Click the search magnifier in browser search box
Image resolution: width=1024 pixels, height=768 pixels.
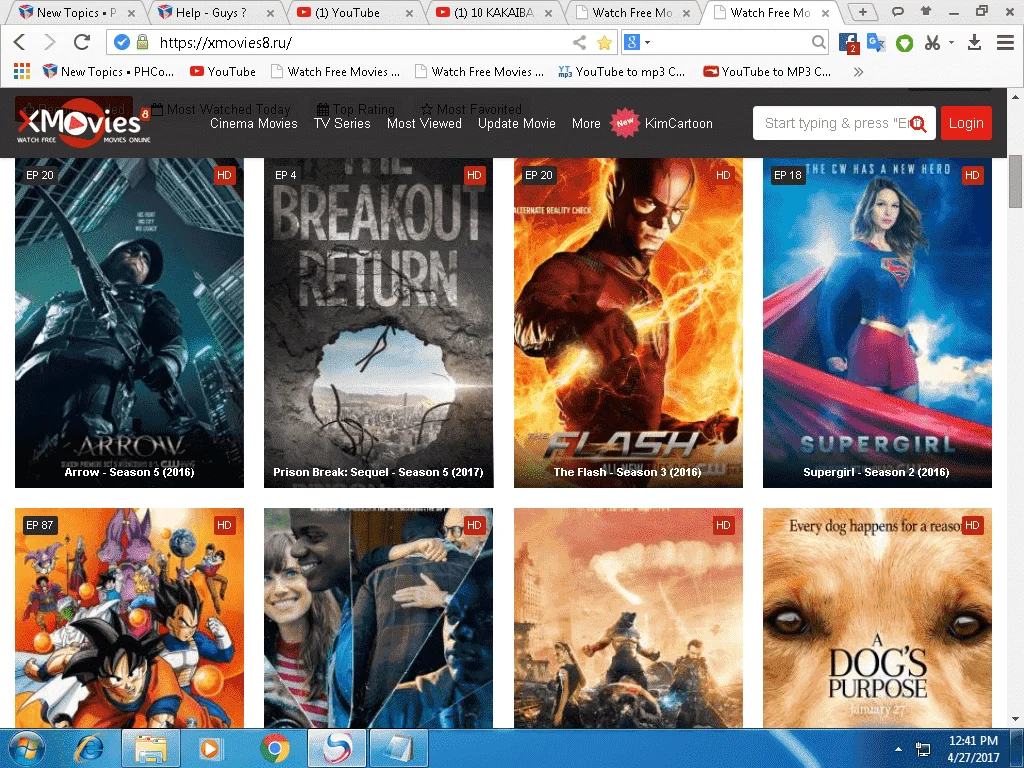[818, 42]
